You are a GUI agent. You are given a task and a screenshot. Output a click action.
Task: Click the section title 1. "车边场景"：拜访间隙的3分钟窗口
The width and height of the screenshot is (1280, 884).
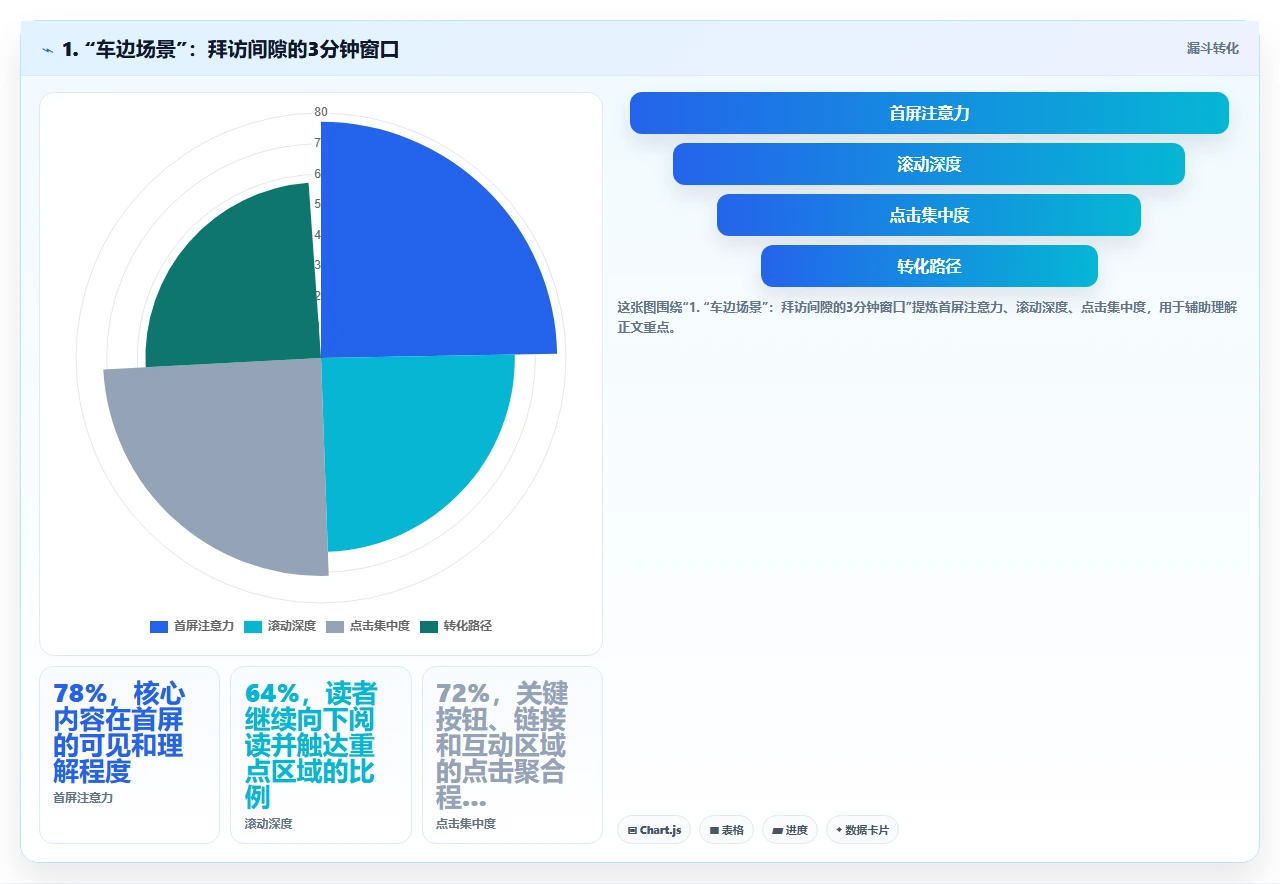coord(231,49)
